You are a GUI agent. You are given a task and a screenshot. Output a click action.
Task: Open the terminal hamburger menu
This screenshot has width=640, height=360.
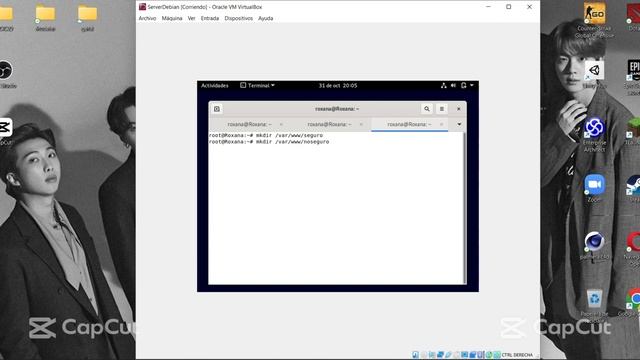(442, 109)
